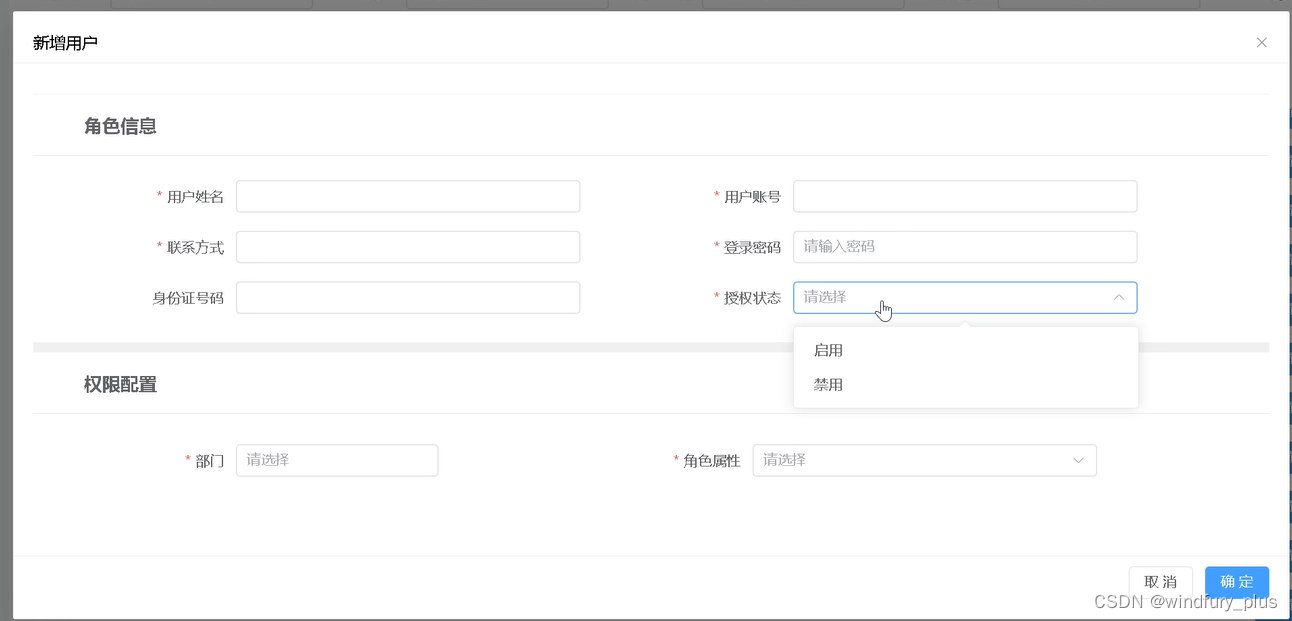This screenshot has width=1292, height=621.
Task: Click the 登录密码 password field
Action: click(965, 247)
